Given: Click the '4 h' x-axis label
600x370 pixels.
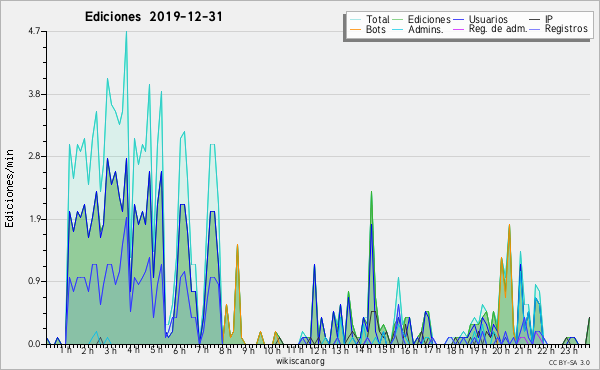Looking at the screenshot, I should tap(133, 350).
